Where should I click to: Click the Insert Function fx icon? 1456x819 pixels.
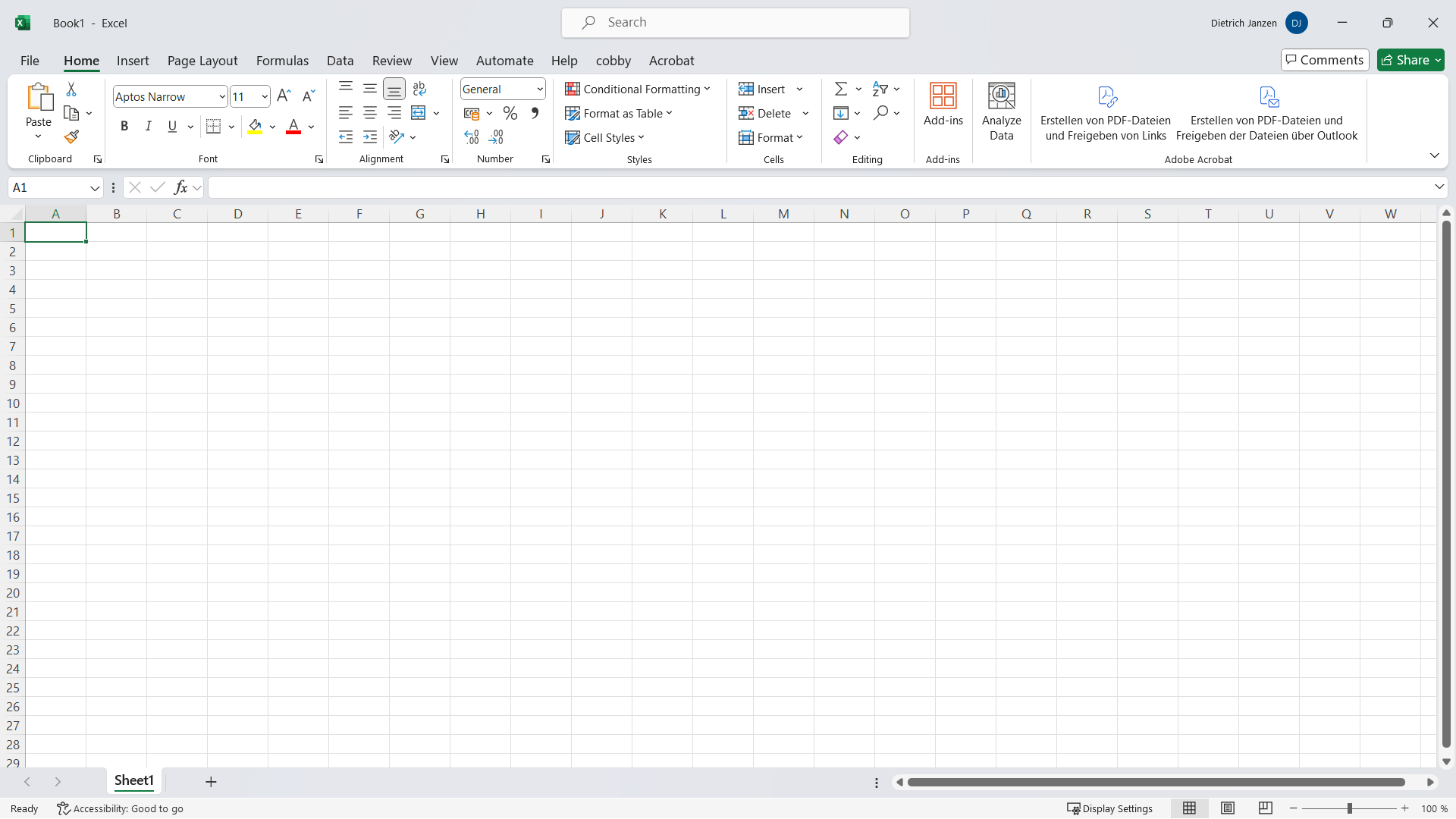coord(180,187)
